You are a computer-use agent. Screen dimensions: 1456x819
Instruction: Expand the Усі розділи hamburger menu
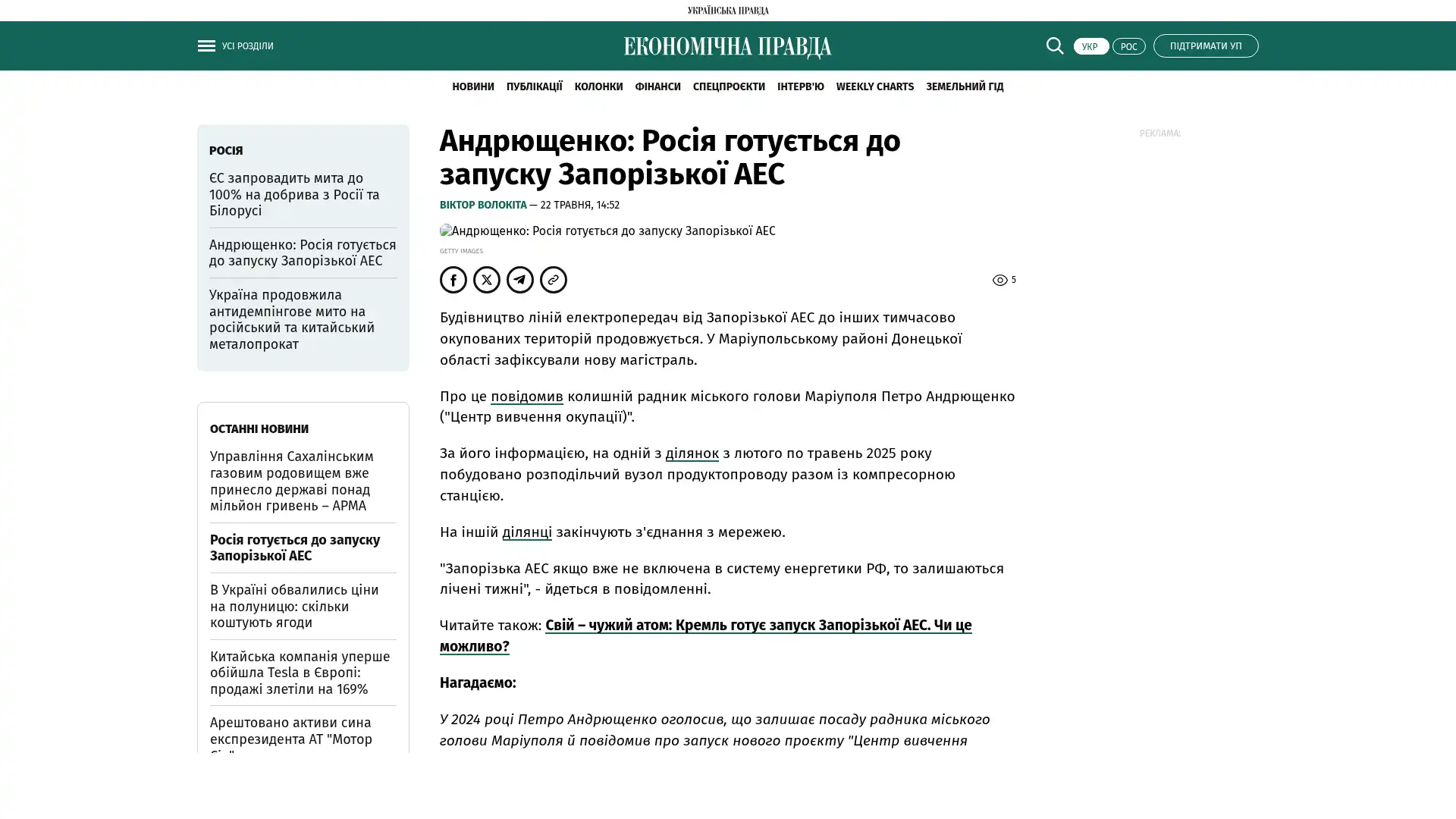(x=206, y=46)
